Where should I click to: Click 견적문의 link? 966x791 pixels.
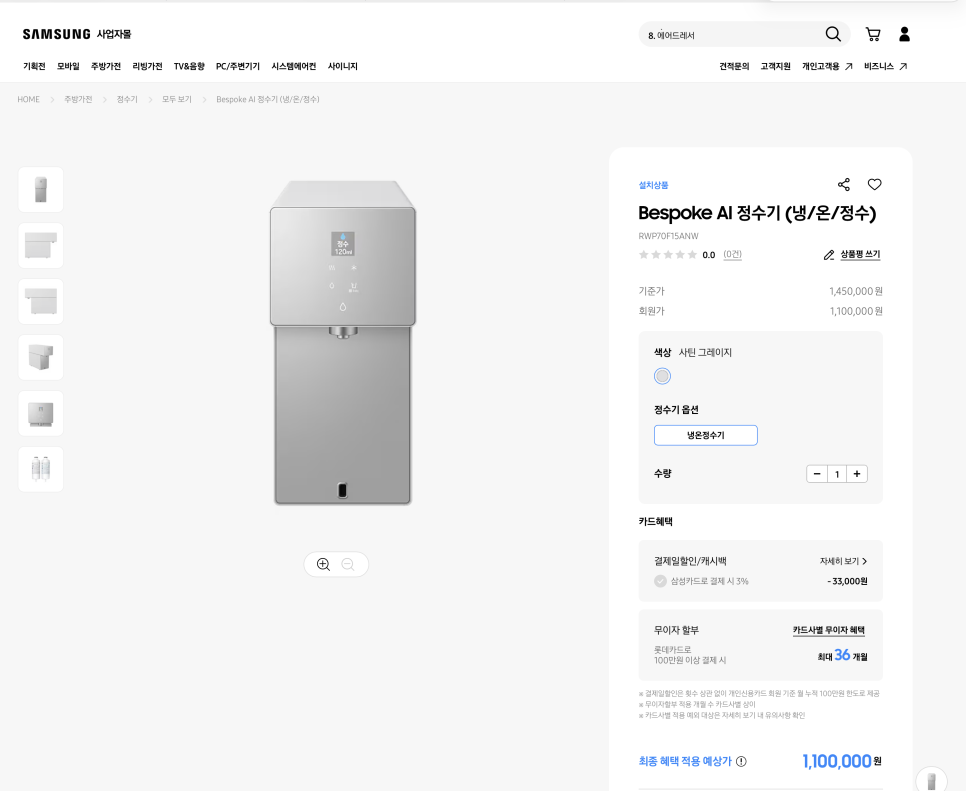734,66
